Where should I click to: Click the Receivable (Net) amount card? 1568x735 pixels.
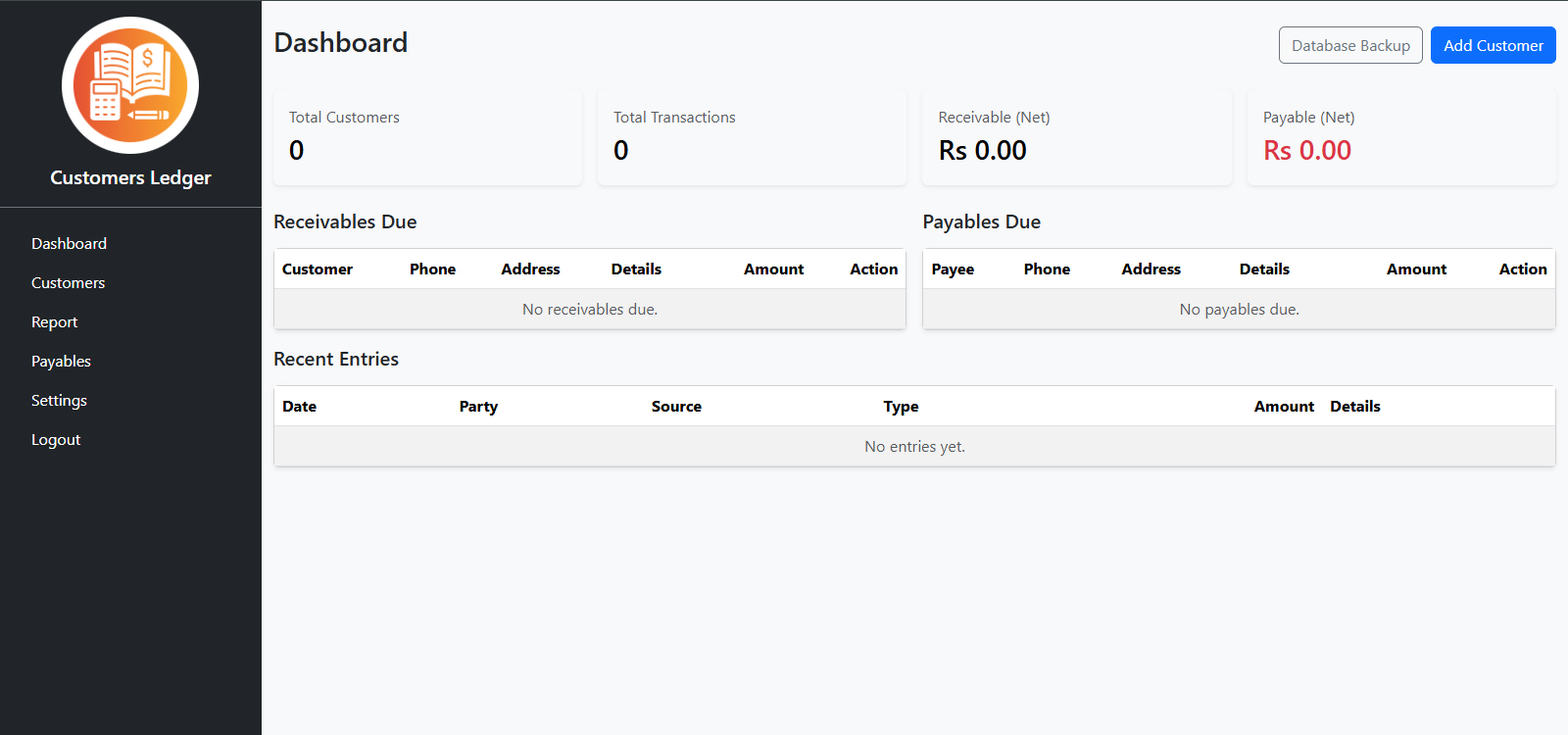click(x=1076, y=137)
